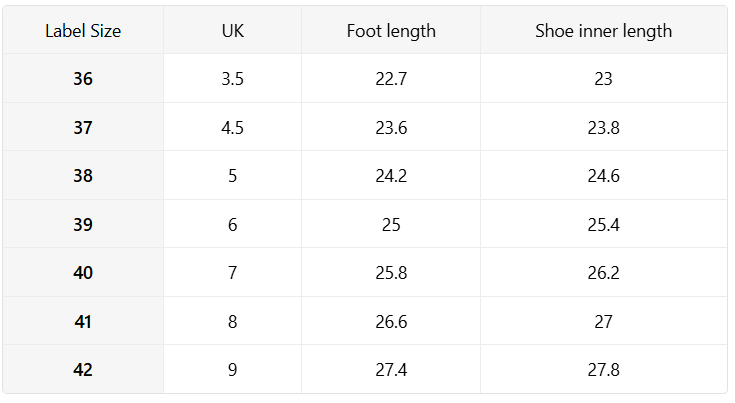The height and width of the screenshot is (403, 735).
Task: Click label size 36 row header
Action: click(x=83, y=79)
